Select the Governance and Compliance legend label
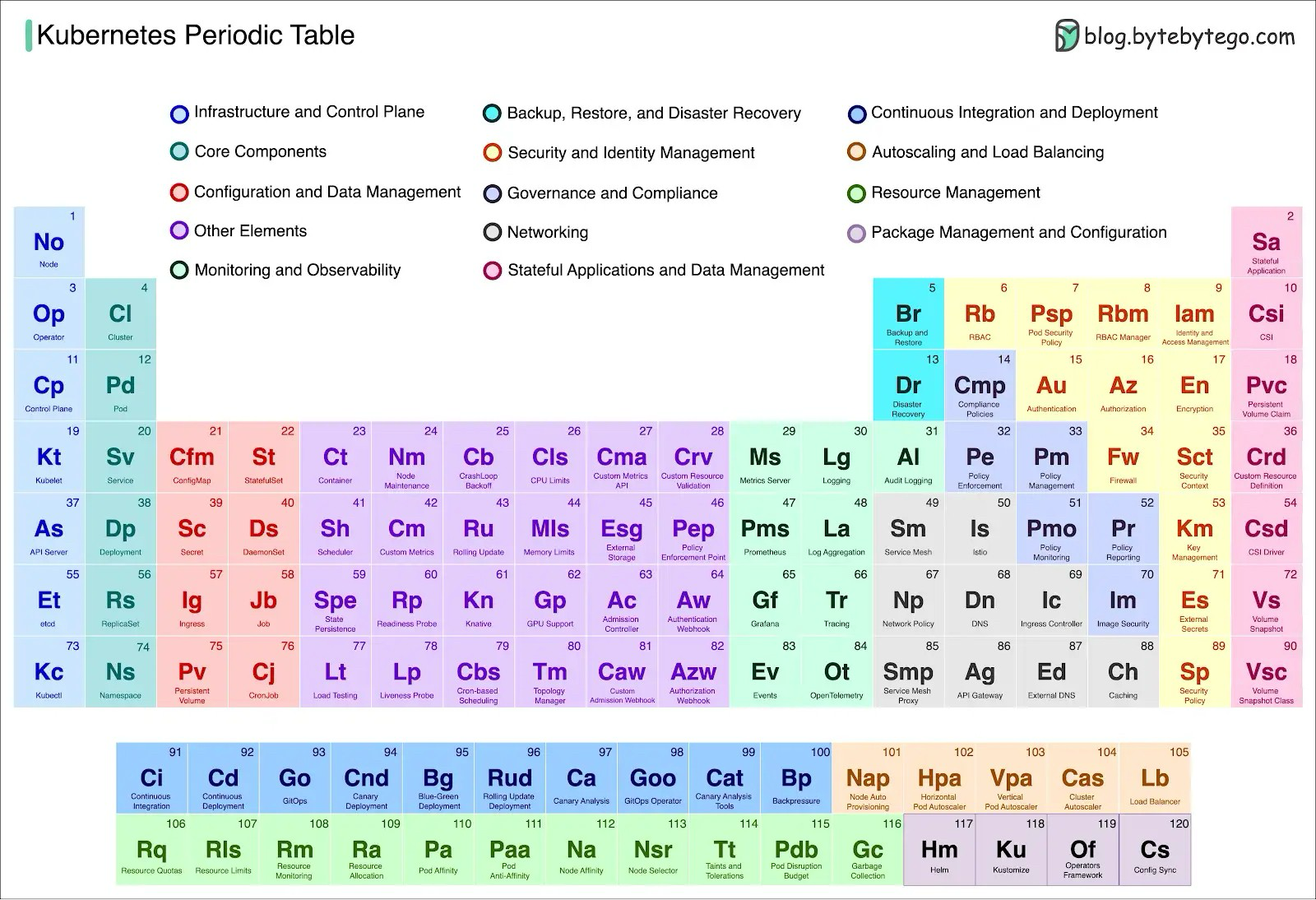 click(x=612, y=193)
